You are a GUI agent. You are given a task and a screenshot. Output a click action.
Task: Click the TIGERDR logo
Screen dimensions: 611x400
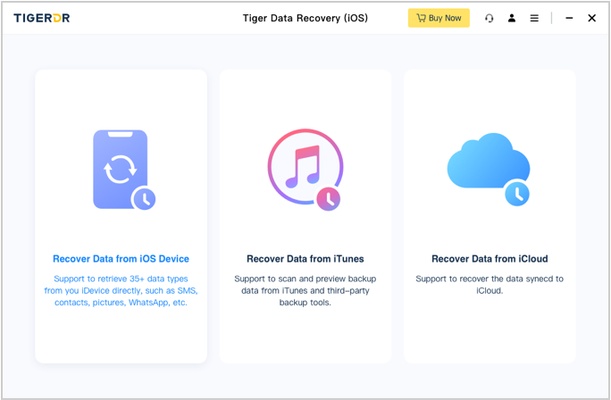tap(42, 18)
